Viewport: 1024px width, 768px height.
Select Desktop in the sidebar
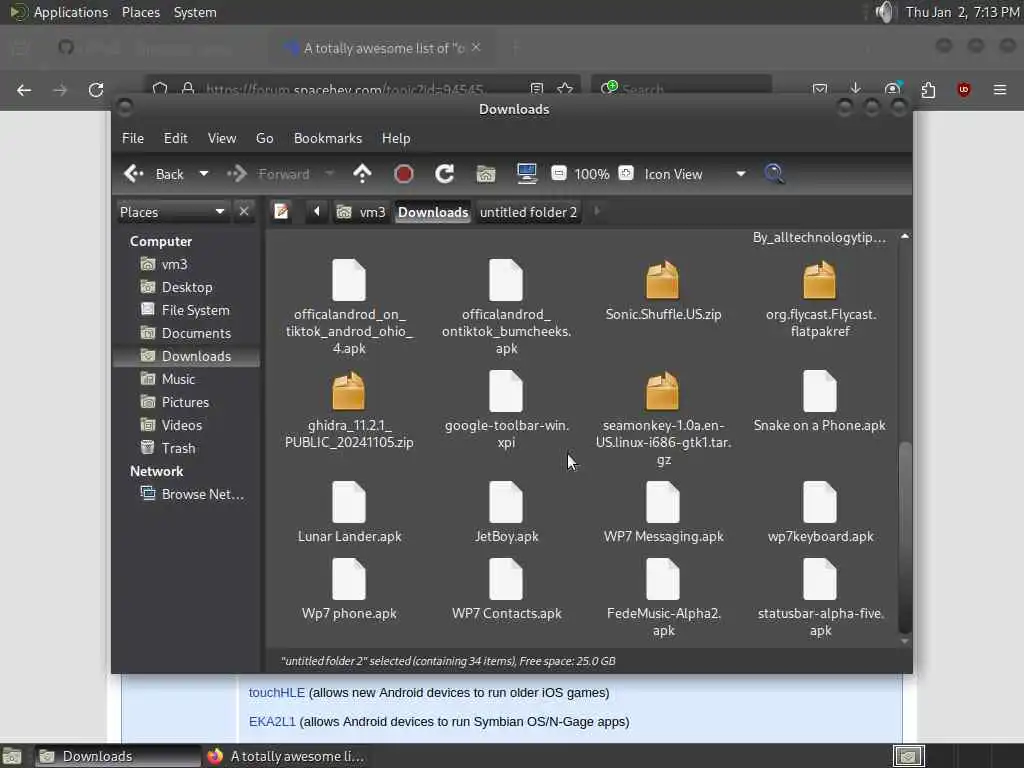tap(187, 287)
